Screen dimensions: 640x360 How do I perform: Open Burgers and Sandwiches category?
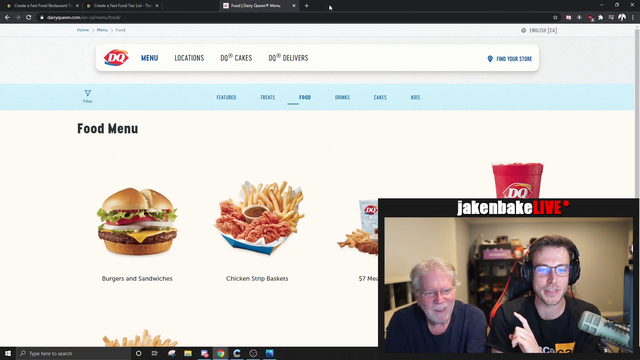(137, 279)
